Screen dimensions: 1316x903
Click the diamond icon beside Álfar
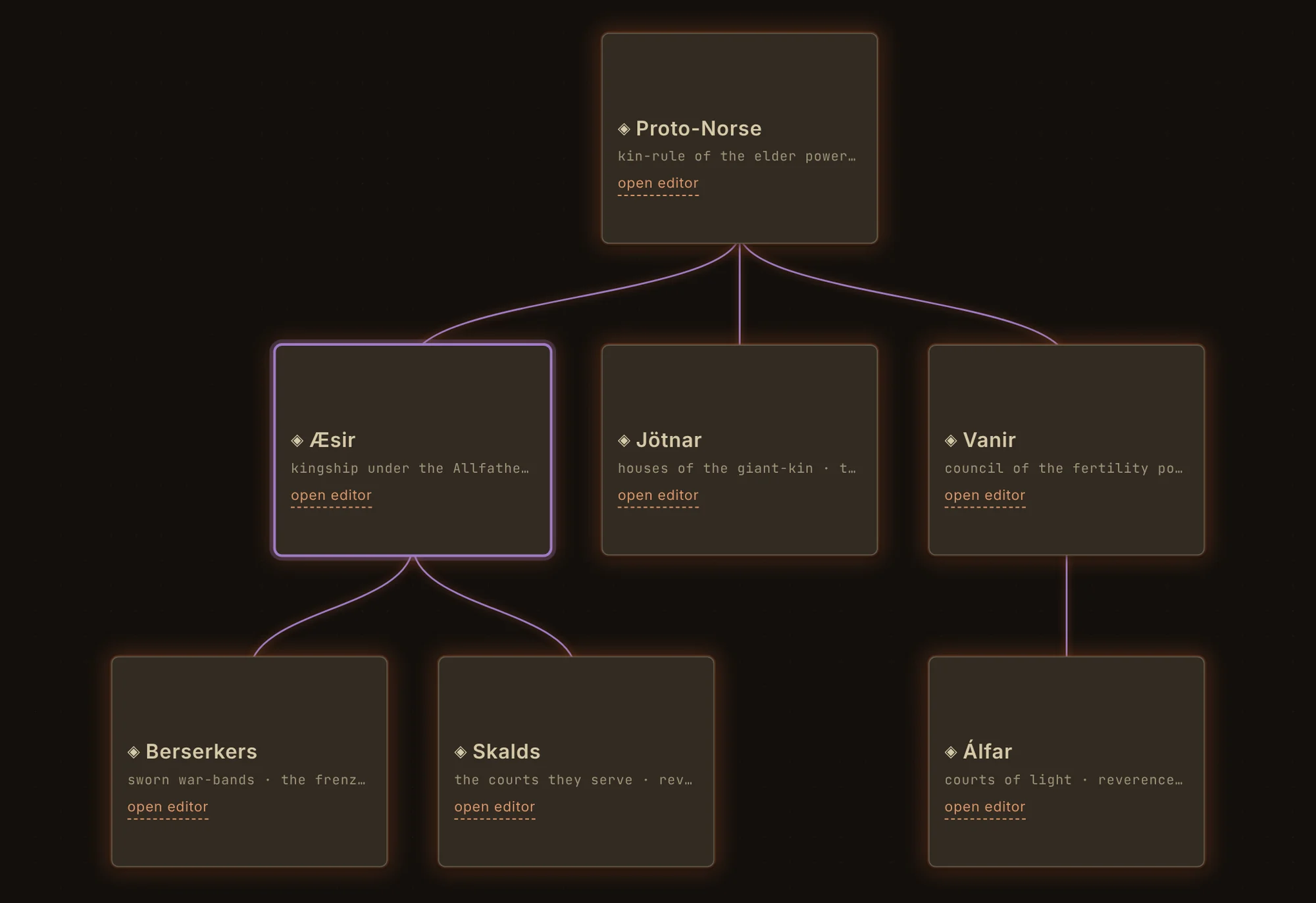click(x=951, y=752)
